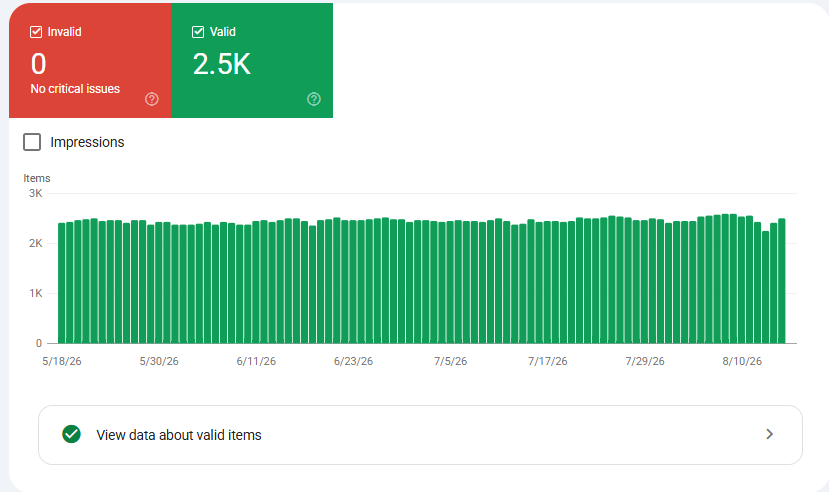Click the help icon on Valid card
Screen dimensions: 829x492
[x=314, y=99]
